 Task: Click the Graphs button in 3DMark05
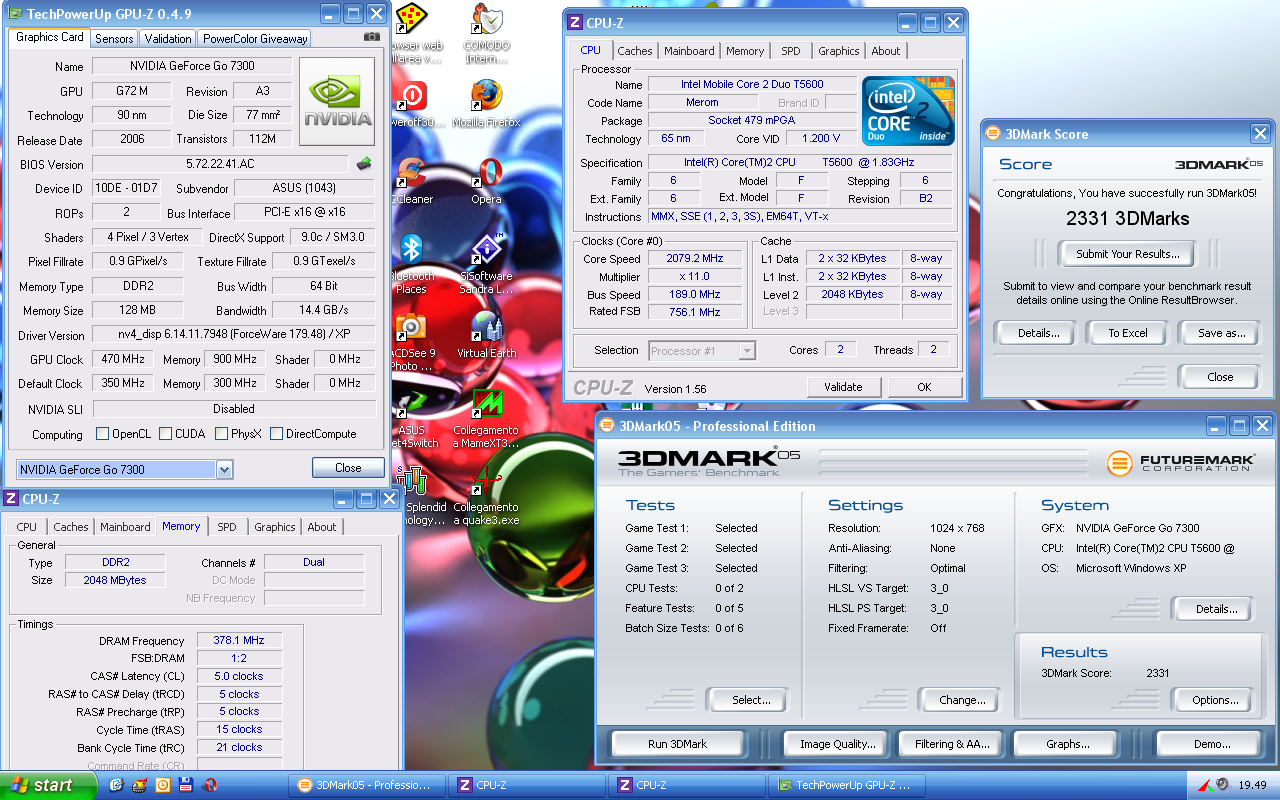click(1068, 744)
